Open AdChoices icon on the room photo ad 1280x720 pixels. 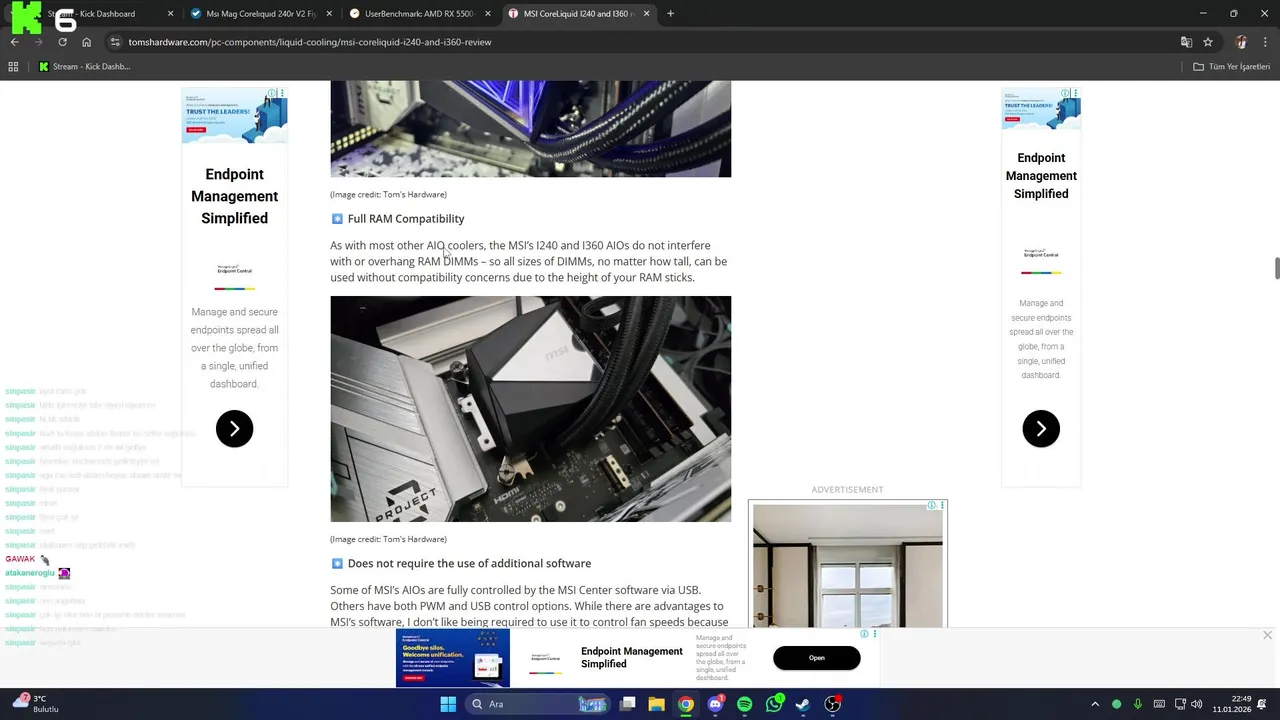931,505
